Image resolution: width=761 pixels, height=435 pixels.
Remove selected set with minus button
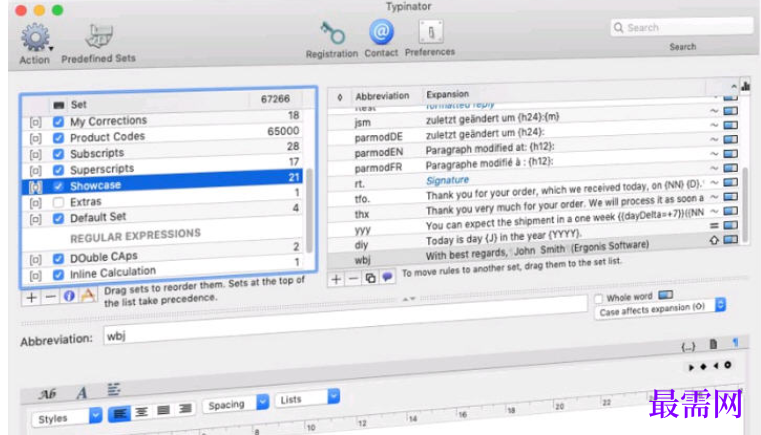[x=50, y=296]
